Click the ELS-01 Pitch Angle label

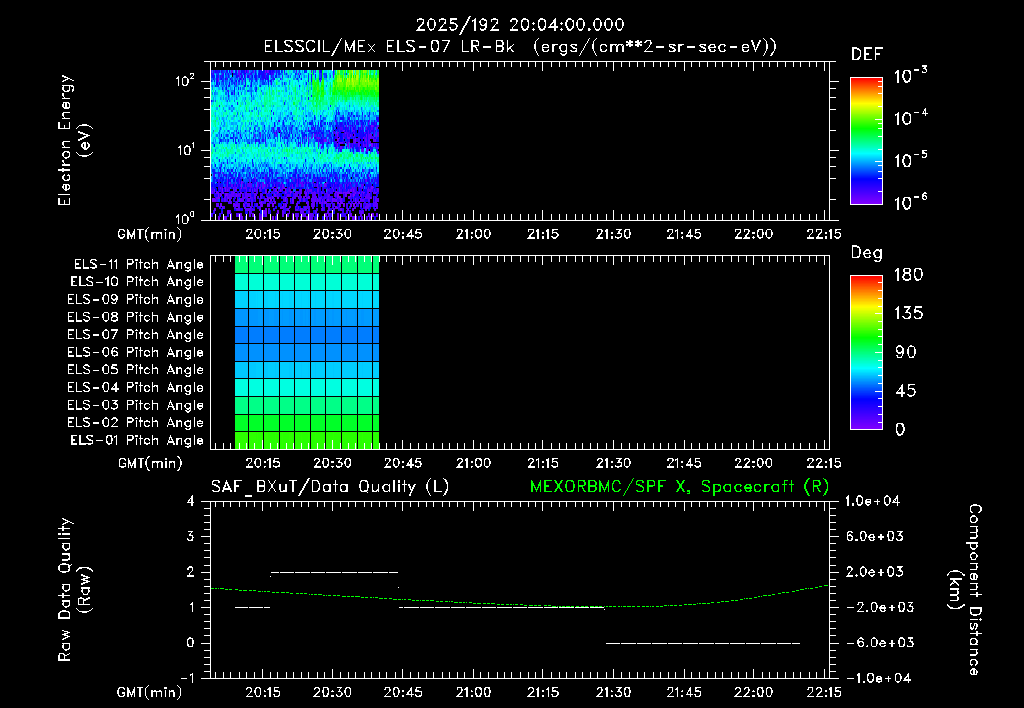click(136, 440)
